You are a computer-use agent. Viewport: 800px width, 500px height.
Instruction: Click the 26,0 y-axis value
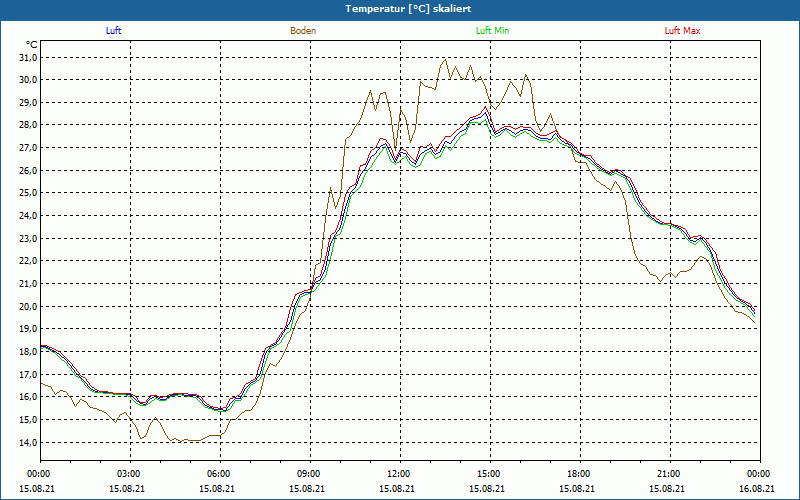click(28, 170)
